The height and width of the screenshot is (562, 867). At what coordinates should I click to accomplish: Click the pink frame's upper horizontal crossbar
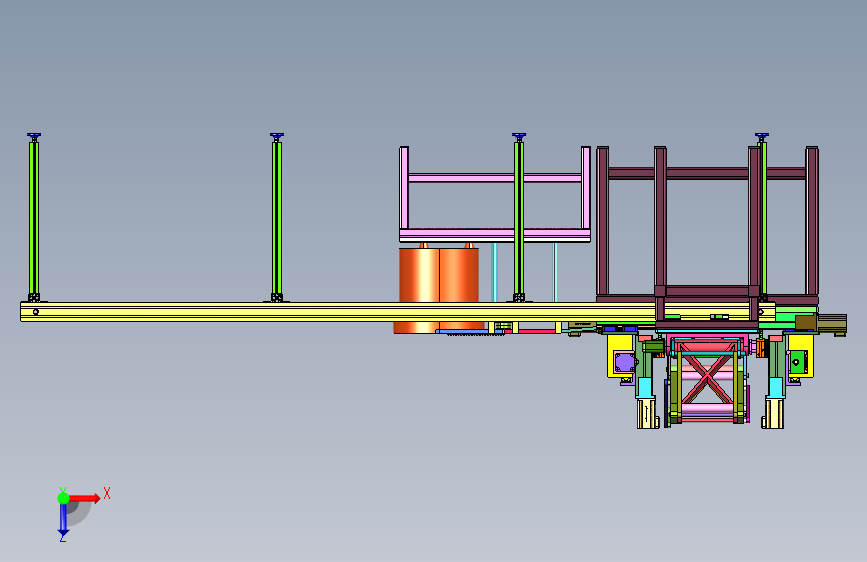495,178
